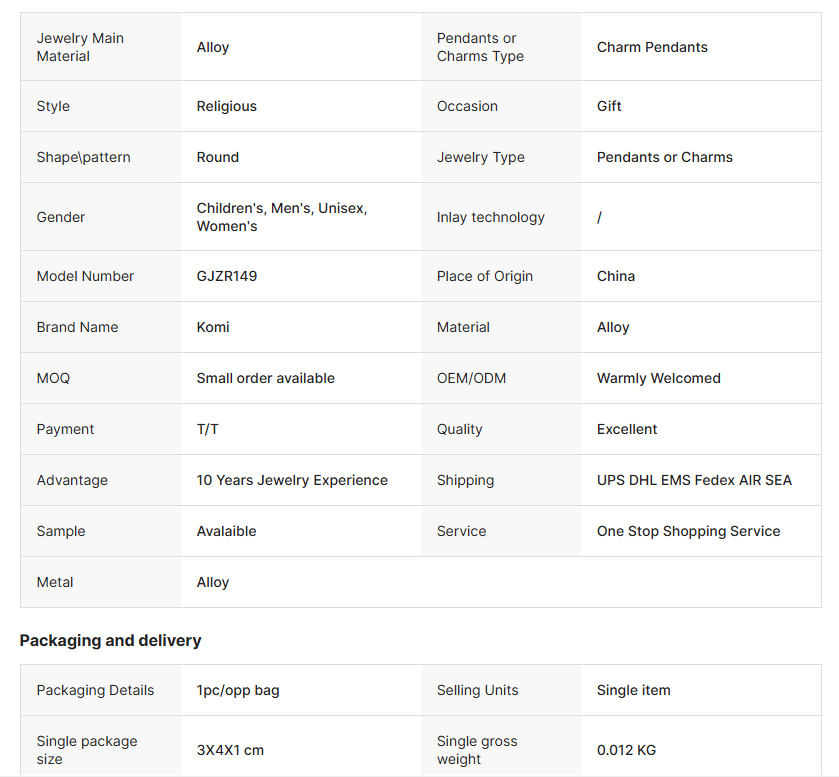Click the '1pc/opp bag' packaging value
The width and height of the screenshot is (839, 777).
(x=238, y=690)
